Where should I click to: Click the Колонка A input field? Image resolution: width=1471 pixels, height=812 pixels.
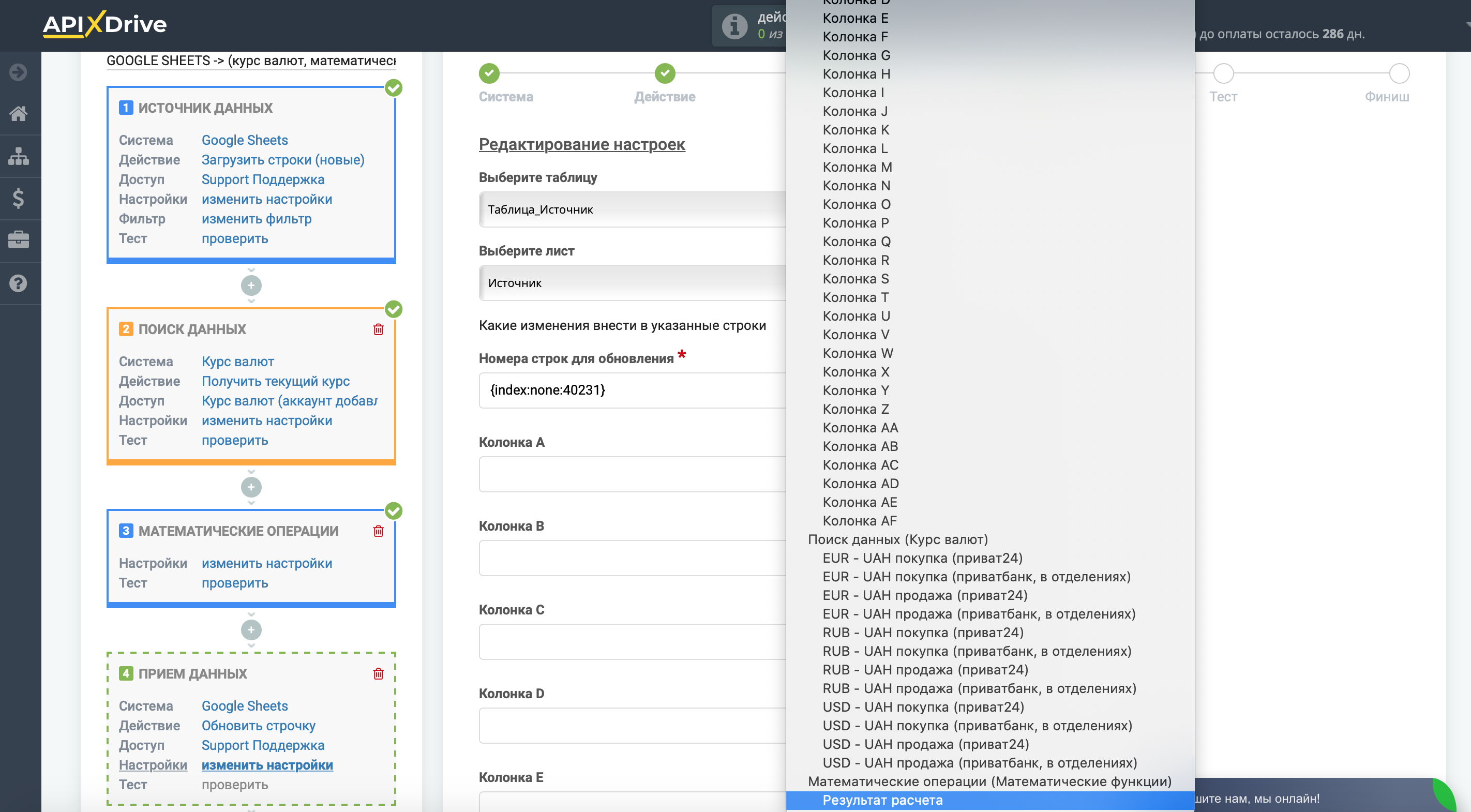pos(633,474)
